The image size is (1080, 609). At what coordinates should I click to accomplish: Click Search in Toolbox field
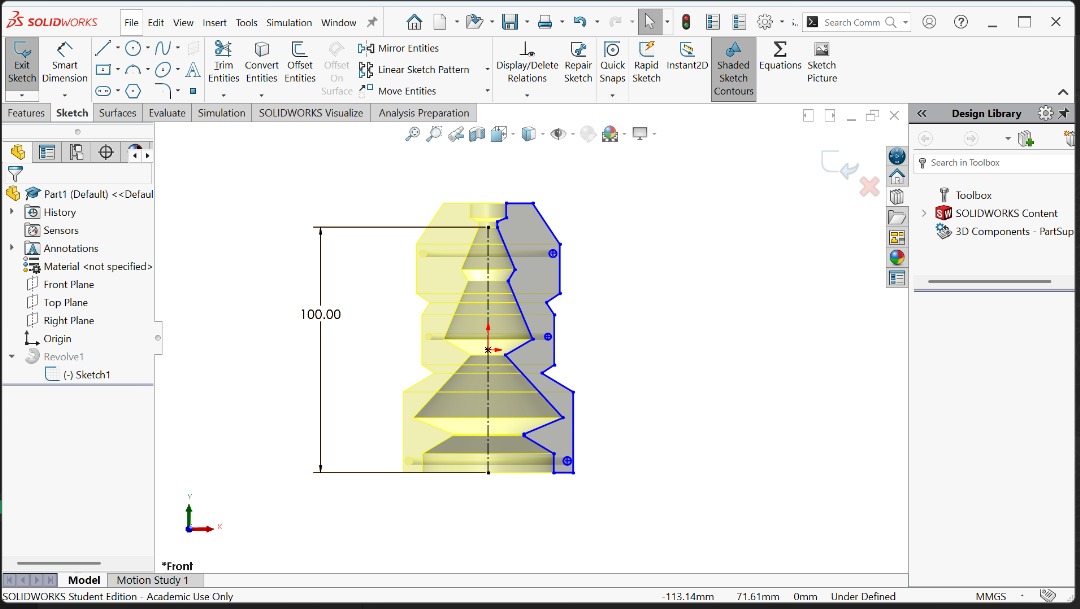(995, 163)
